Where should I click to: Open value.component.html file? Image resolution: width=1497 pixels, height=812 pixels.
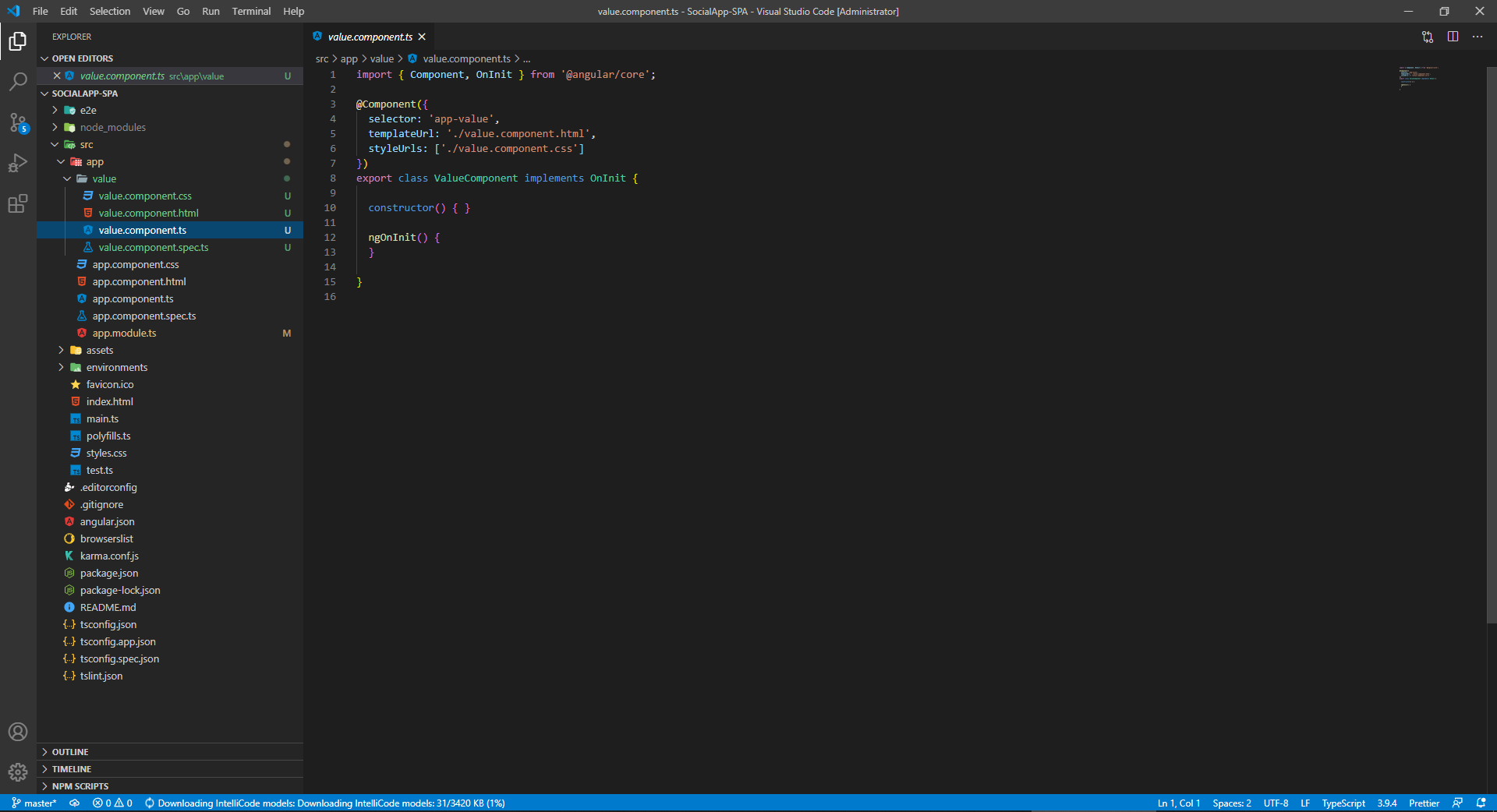pos(170,214)
